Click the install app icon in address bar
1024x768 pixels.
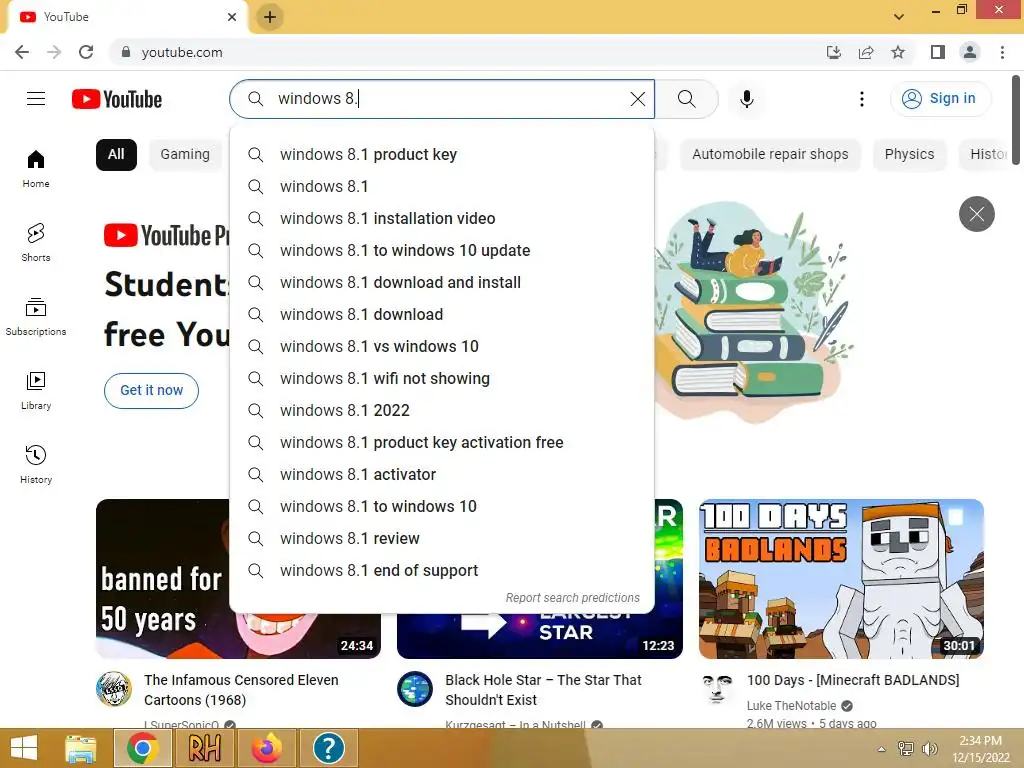(x=833, y=52)
